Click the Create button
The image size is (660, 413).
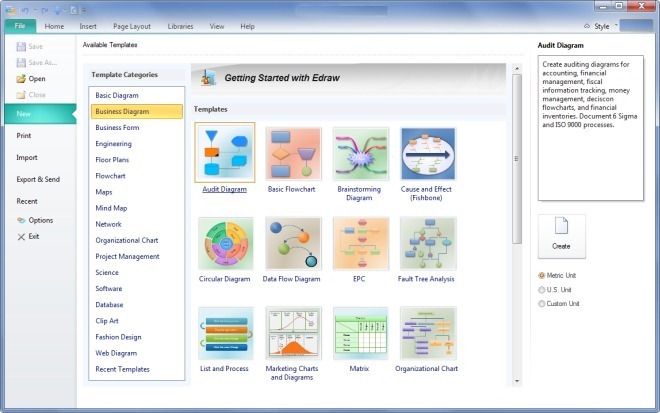coord(562,236)
